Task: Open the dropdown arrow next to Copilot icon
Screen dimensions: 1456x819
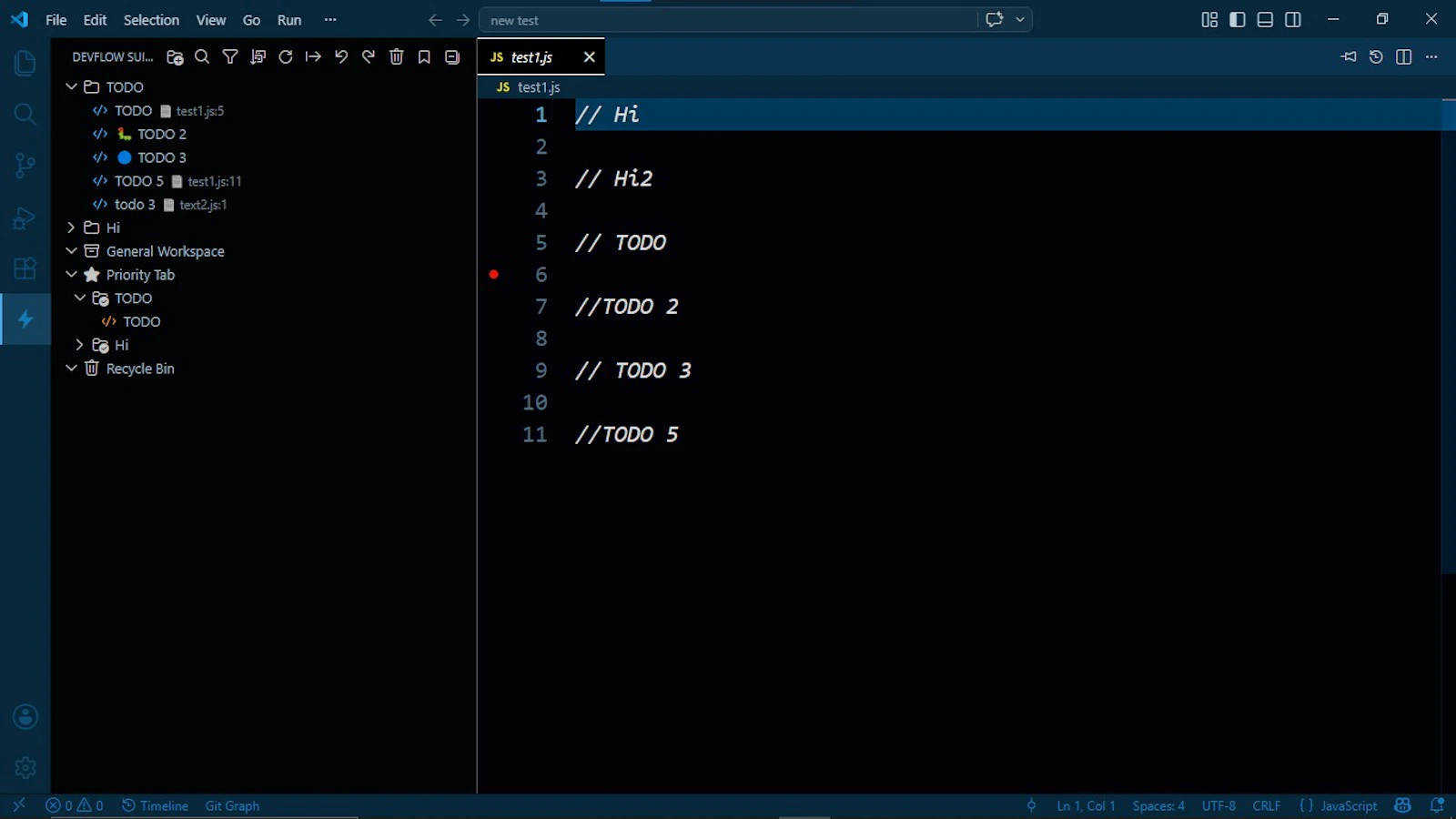Action: coord(1020,19)
